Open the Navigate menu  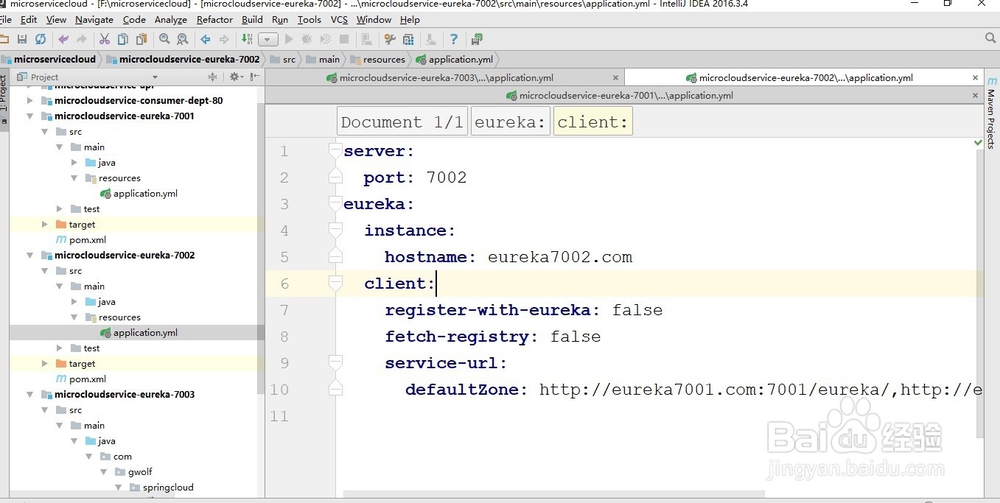coord(94,20)
